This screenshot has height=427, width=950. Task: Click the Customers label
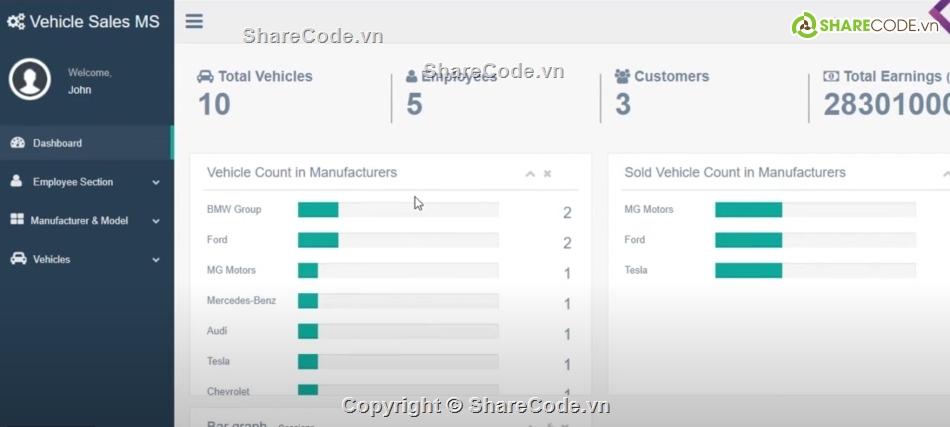(671, 76)
